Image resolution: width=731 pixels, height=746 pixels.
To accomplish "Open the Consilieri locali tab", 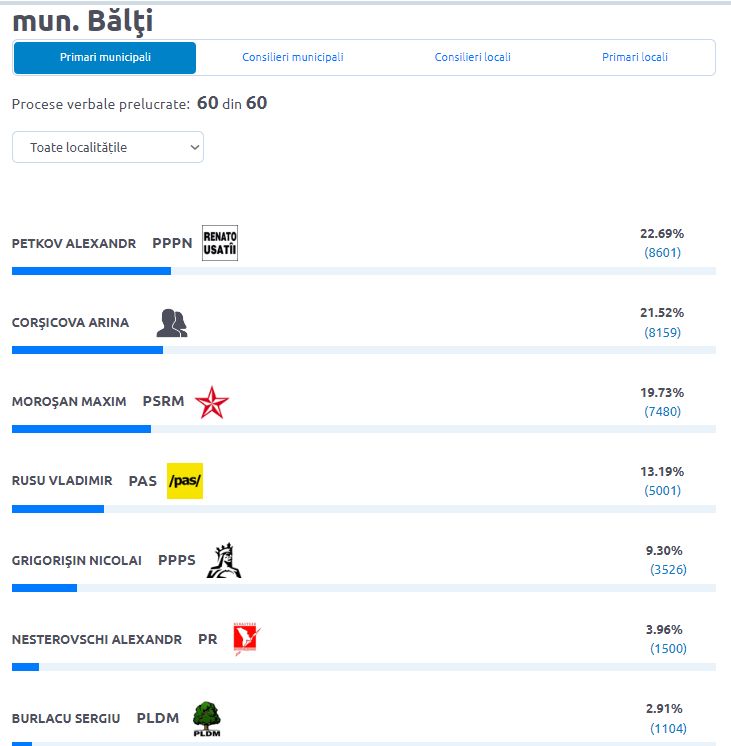I will click(x=473, y=58).
